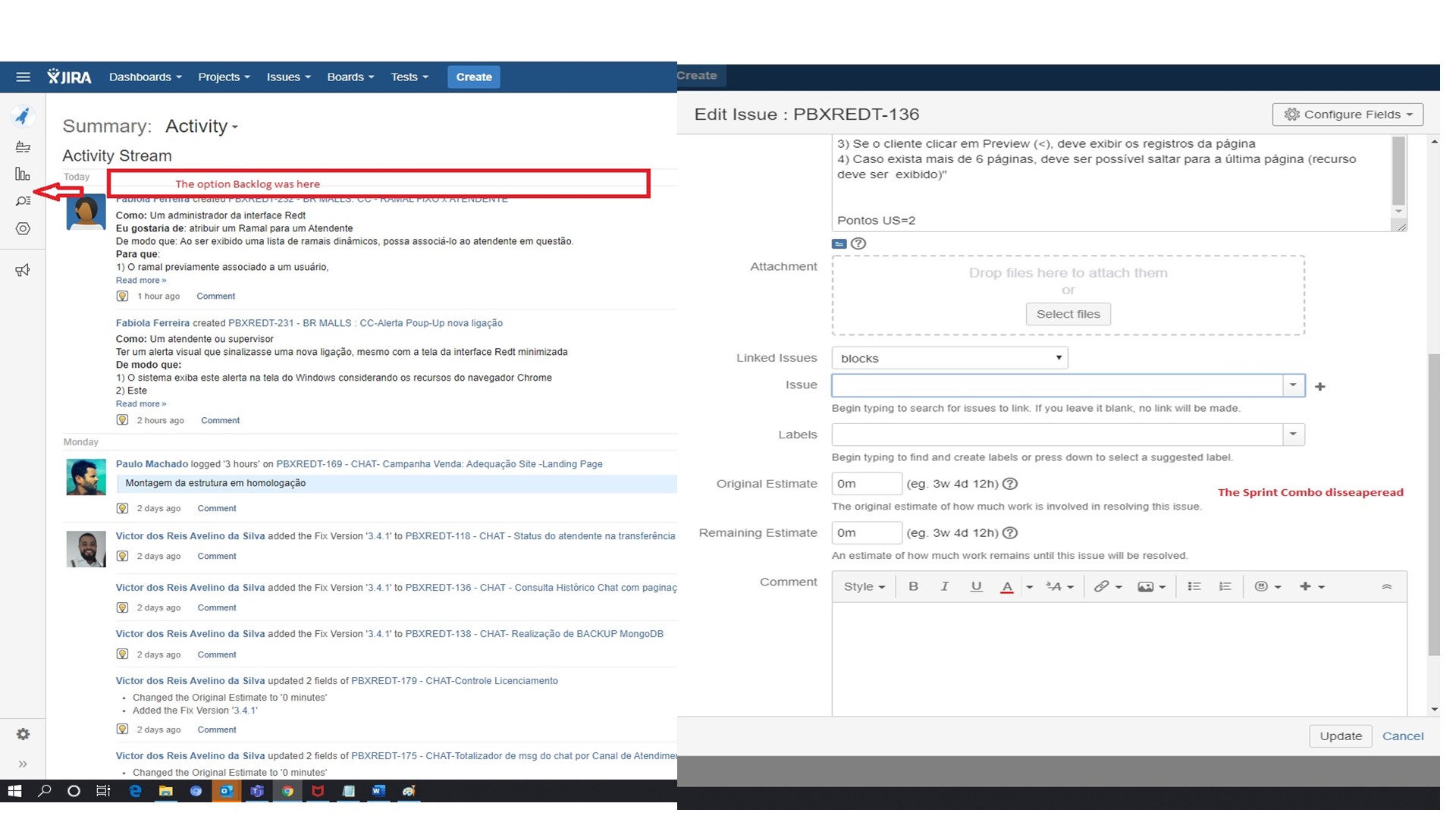
Task: Open Word from taskbar
Action: point(378,791)
